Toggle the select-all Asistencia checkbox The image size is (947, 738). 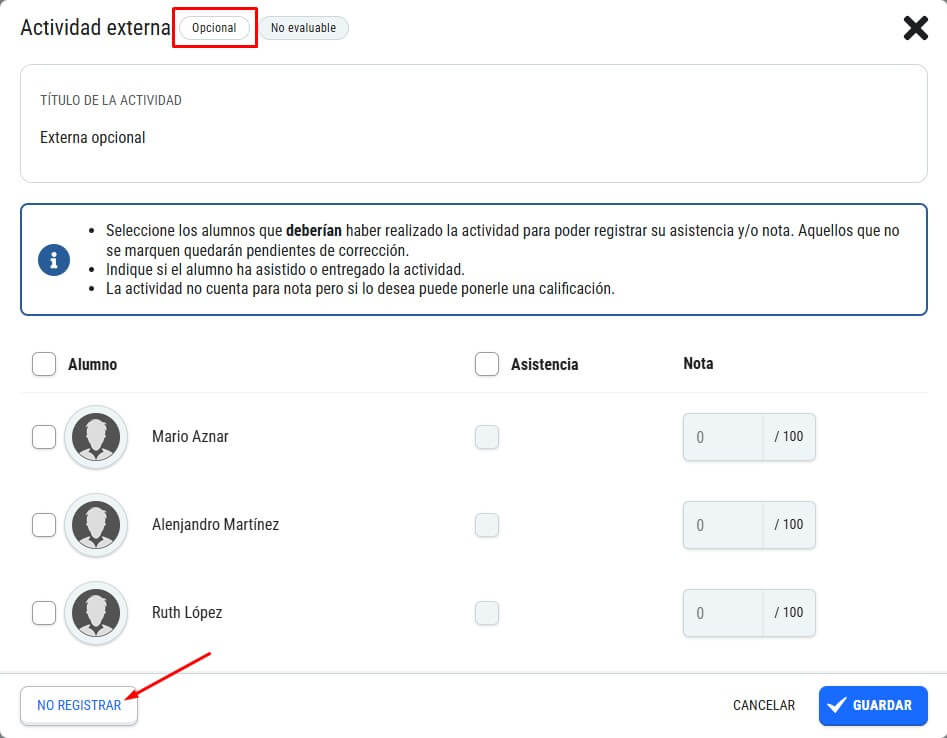[x=487, y=364]
